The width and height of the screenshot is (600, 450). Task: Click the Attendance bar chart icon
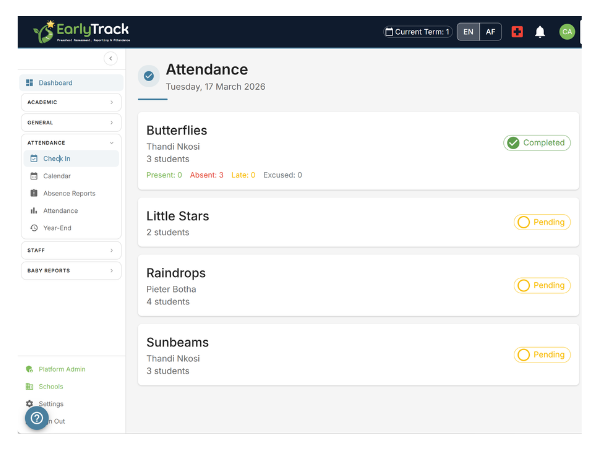point(34,210)
